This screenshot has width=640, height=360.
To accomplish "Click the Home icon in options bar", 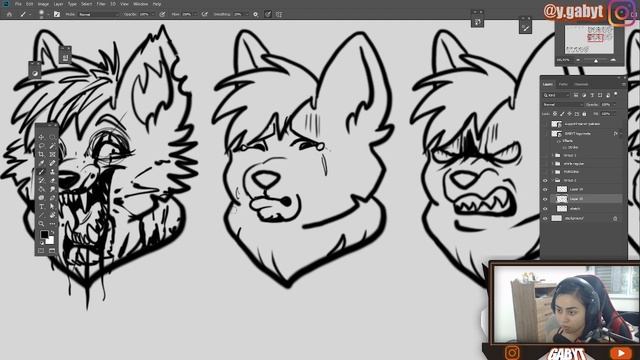I will tap(9, 14).
